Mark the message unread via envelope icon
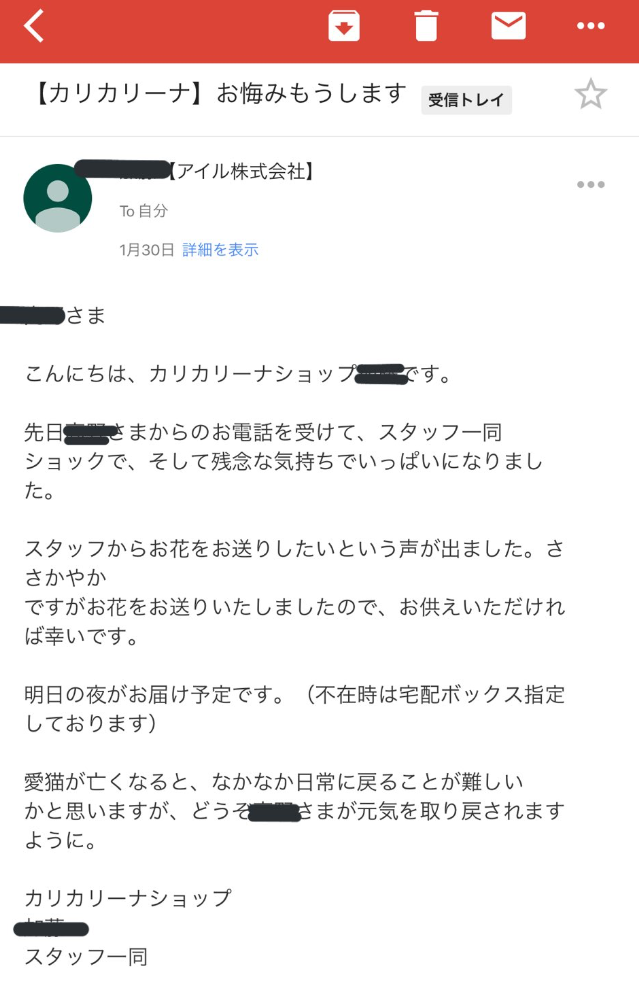The height and width of the screenshot is (984, 640). [508, 26]
